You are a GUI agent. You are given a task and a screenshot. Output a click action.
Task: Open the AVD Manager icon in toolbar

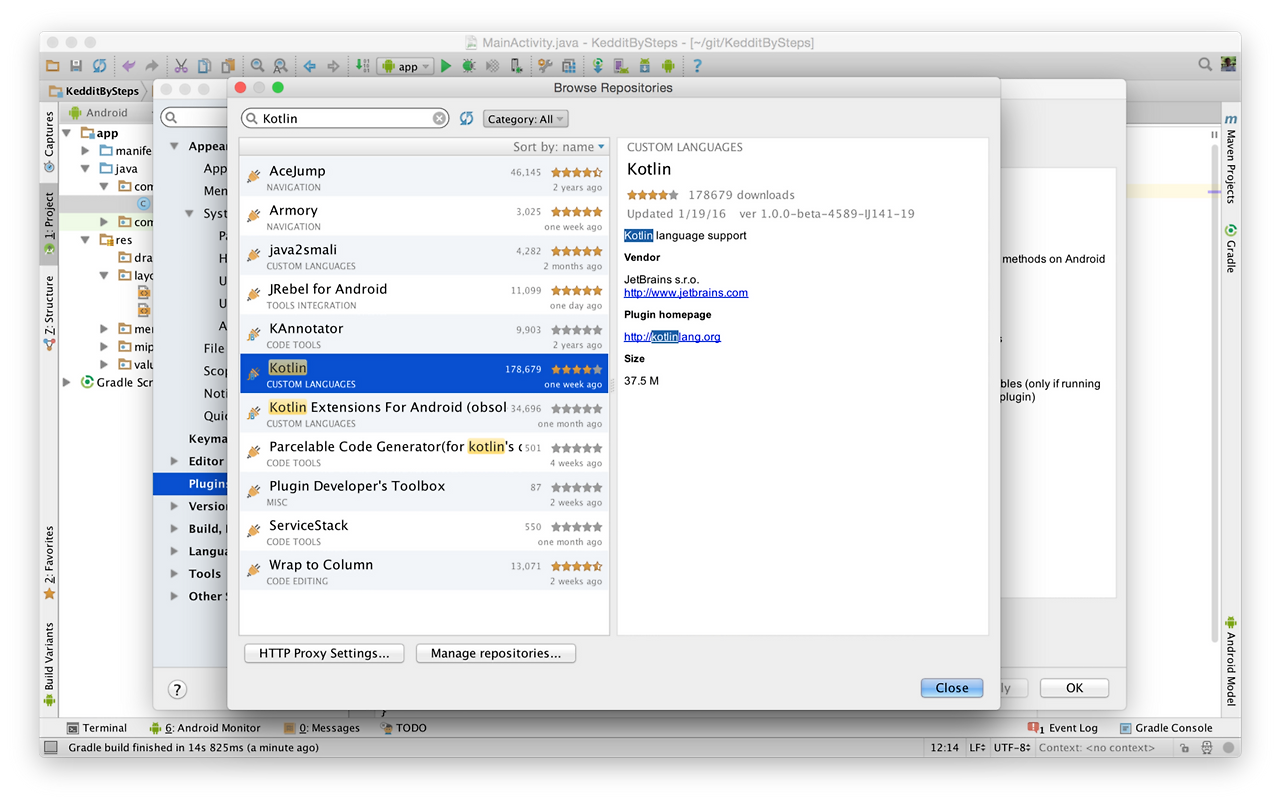tap(621, 66)
